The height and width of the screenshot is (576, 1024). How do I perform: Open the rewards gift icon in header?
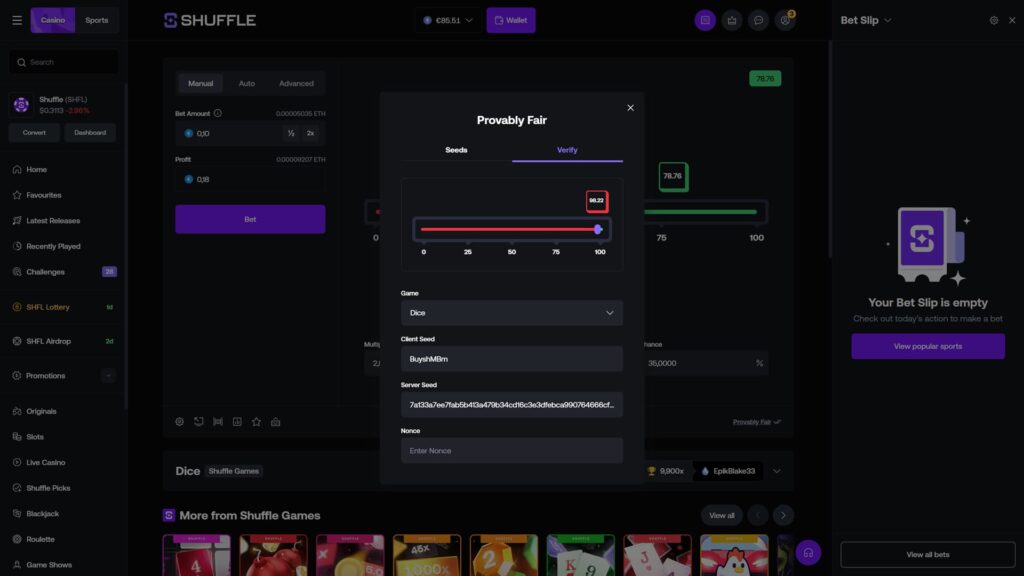click(x=731, y=20)
